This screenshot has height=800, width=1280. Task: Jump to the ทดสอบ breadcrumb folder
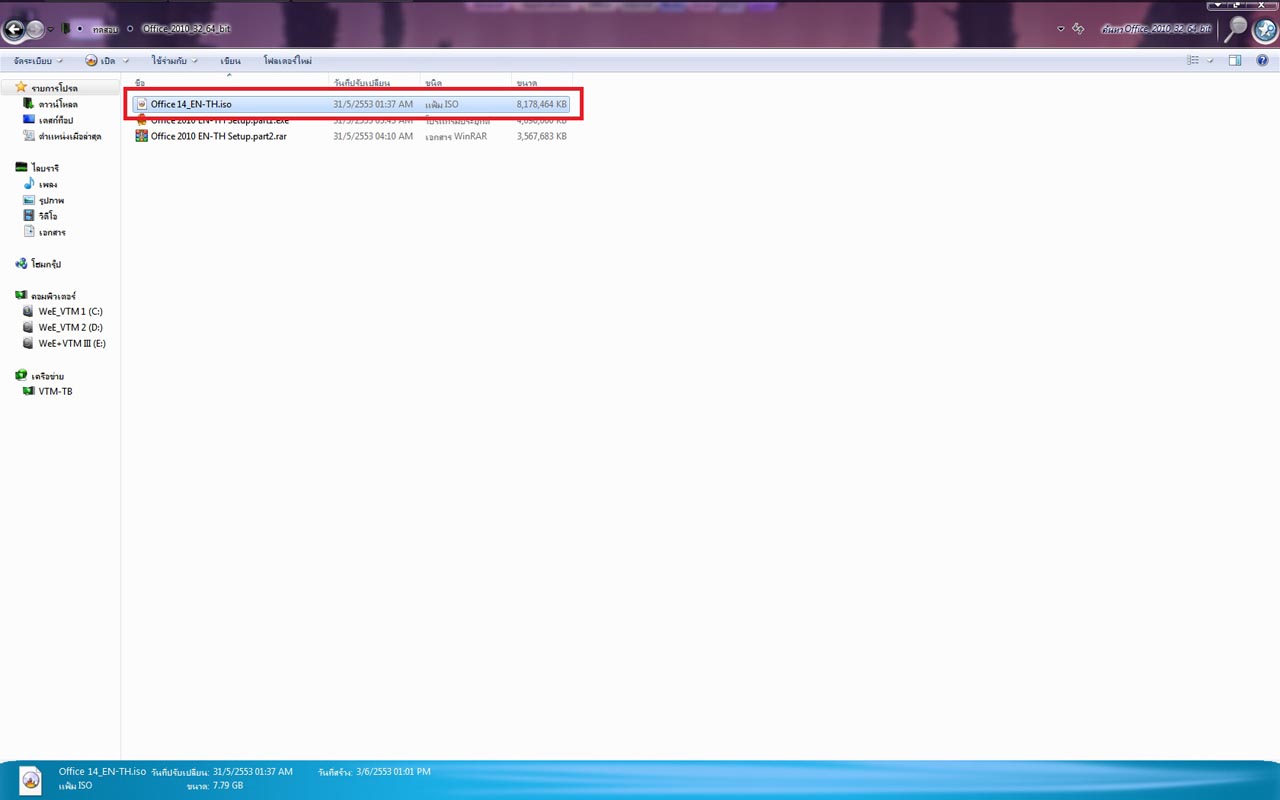[x=105, y=29]
